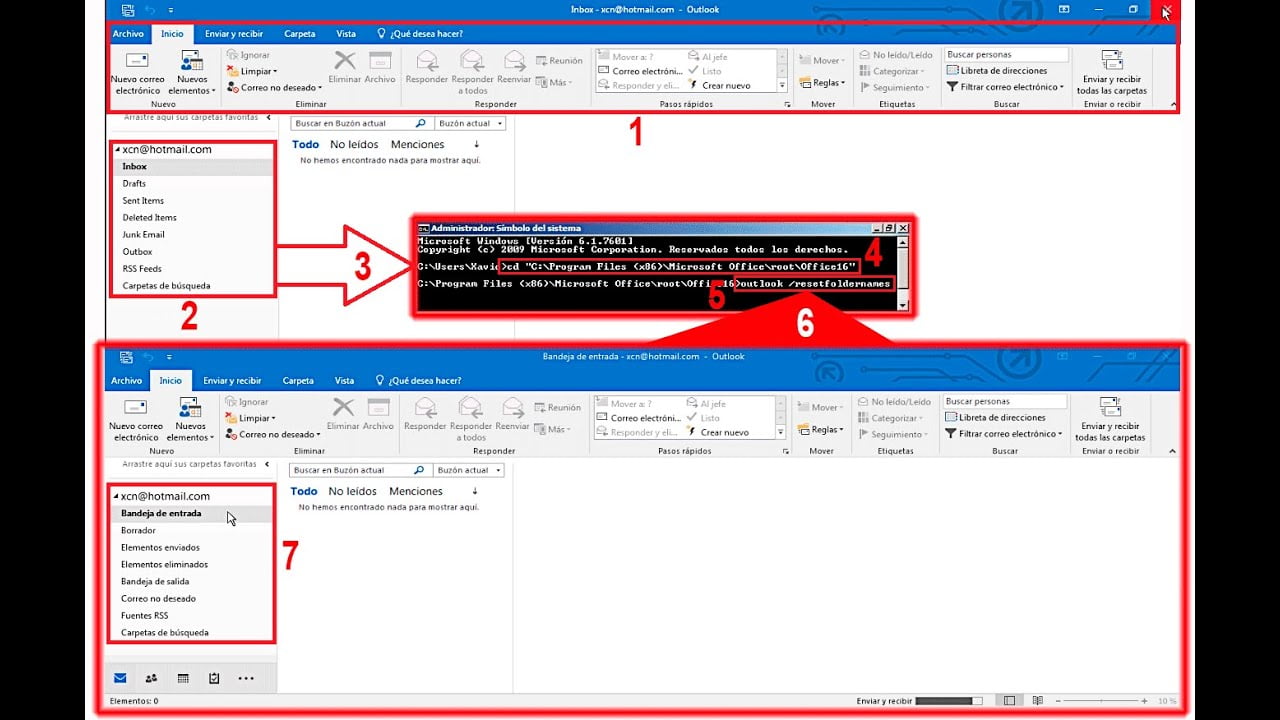
Task: Switch to Enviar y recibir tab in Inbox window
Action: click(234, 33)
